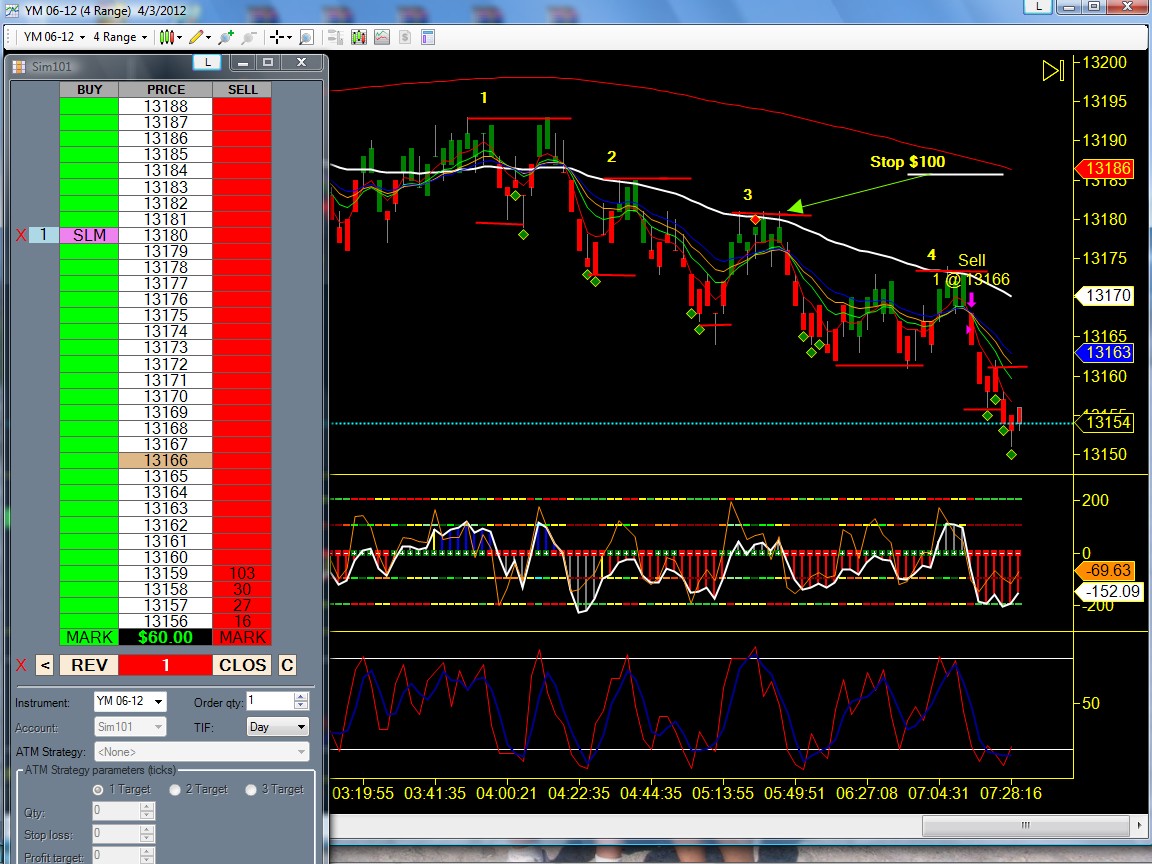Screen dimensions: 1152x864
Task: Click the zoom frame magnifier icon
Action: tap(307, 37)
